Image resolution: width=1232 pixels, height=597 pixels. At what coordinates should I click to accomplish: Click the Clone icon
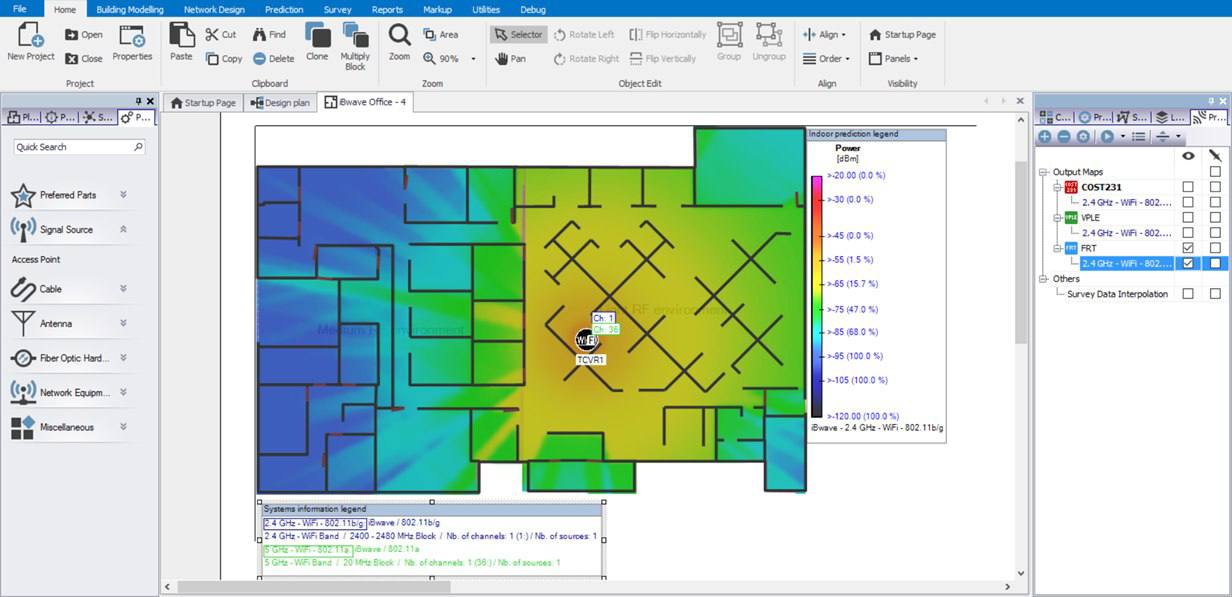coord(317,37)
